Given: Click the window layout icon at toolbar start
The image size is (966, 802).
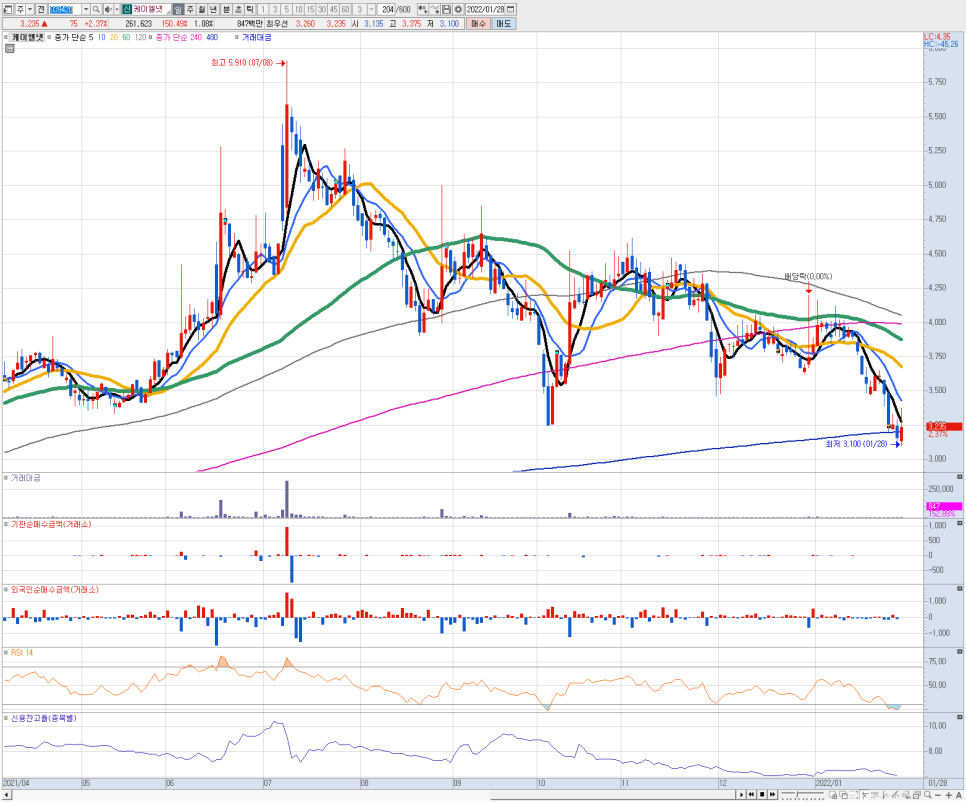Looking at the screenshot, I should pos(7,9).
